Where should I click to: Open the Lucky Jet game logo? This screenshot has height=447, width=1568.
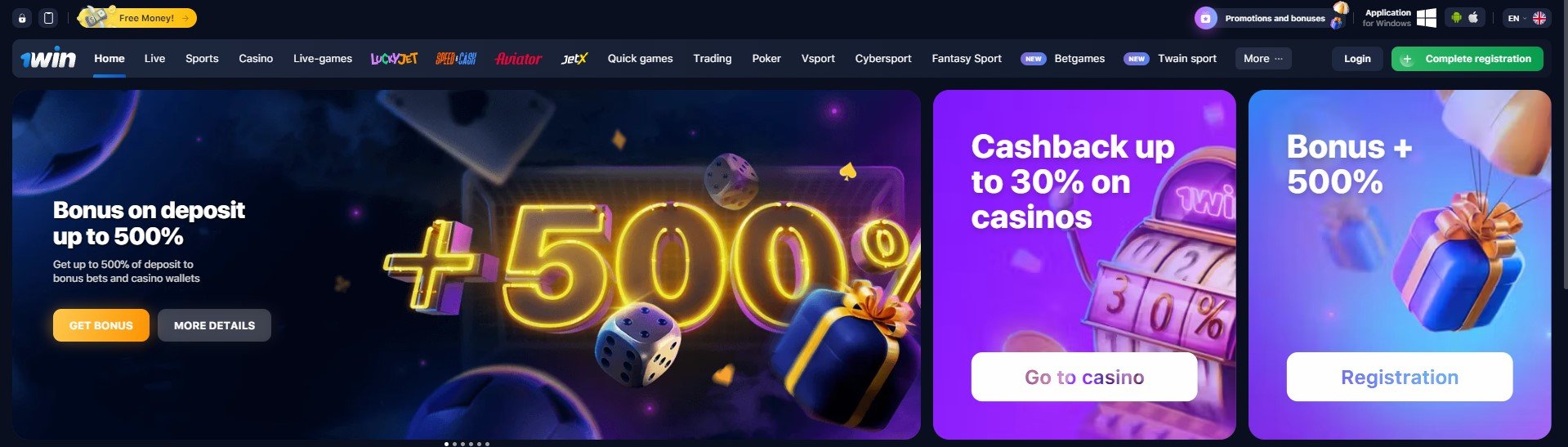pyautogui.click(x=394, y=59)
